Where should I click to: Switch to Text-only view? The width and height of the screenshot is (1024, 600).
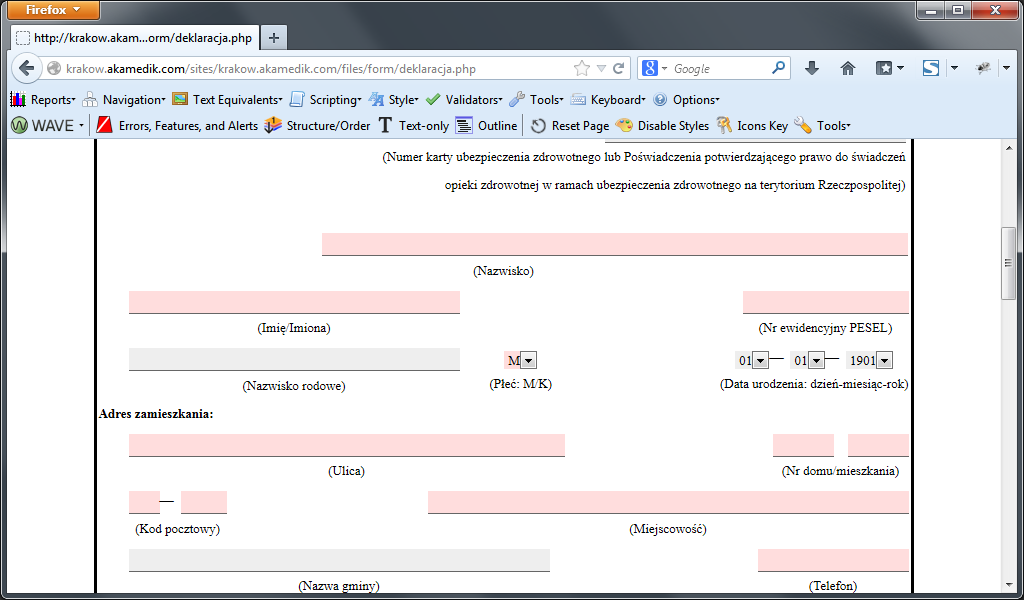[413, 125]
